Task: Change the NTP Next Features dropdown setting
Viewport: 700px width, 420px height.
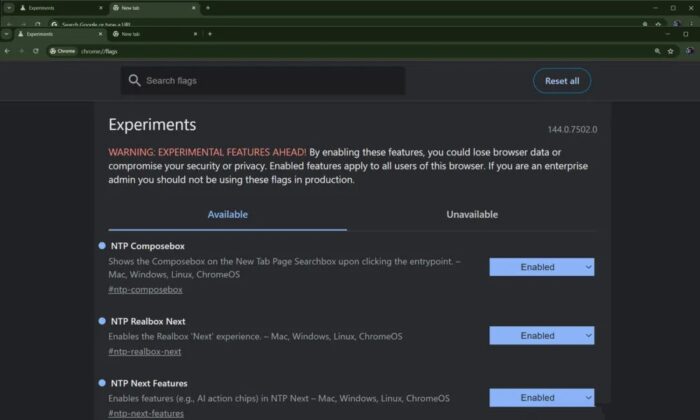Action: pos(541,397)
